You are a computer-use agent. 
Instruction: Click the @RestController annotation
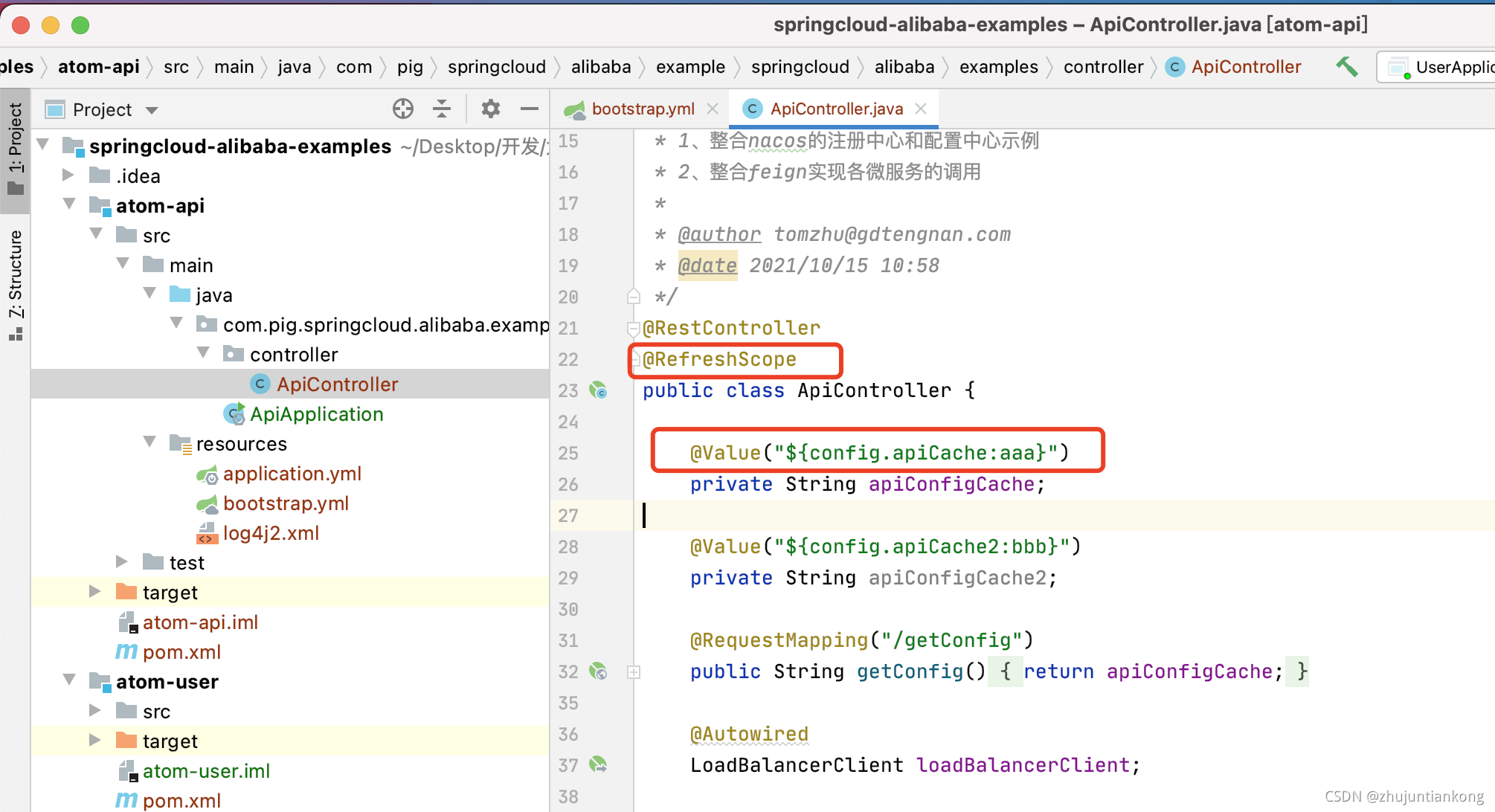click(731, 328)
